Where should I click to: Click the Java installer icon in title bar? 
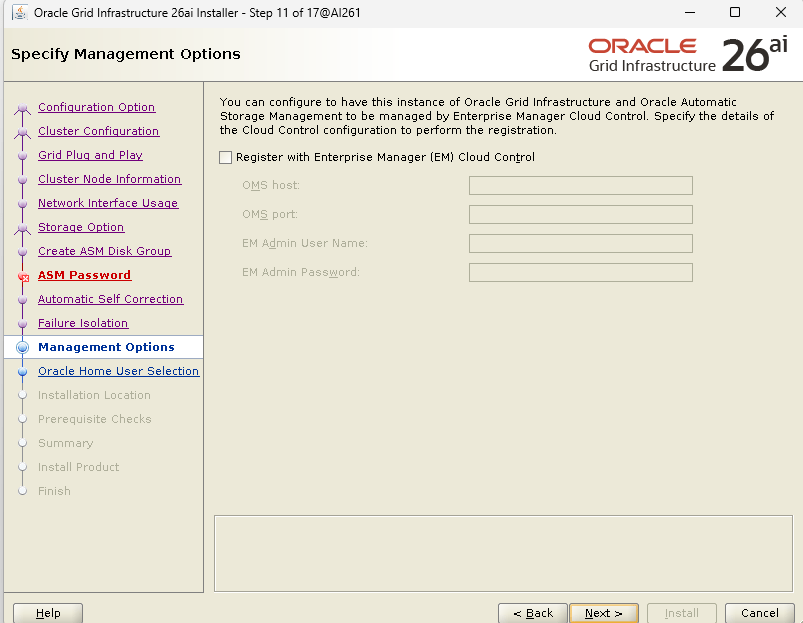click(x=18, y=13)
